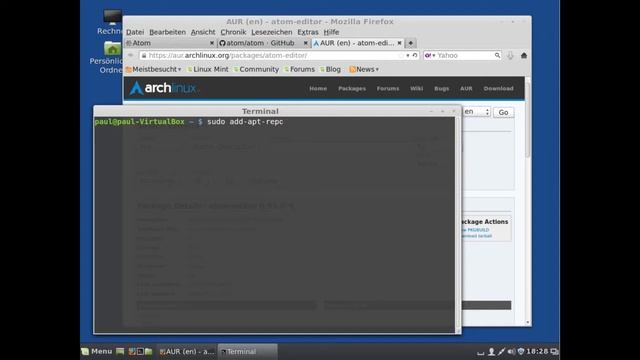Click the padlock site security icon
Image resolution: width=640 pixels, height=360 pixels.
tap(144, 55)
